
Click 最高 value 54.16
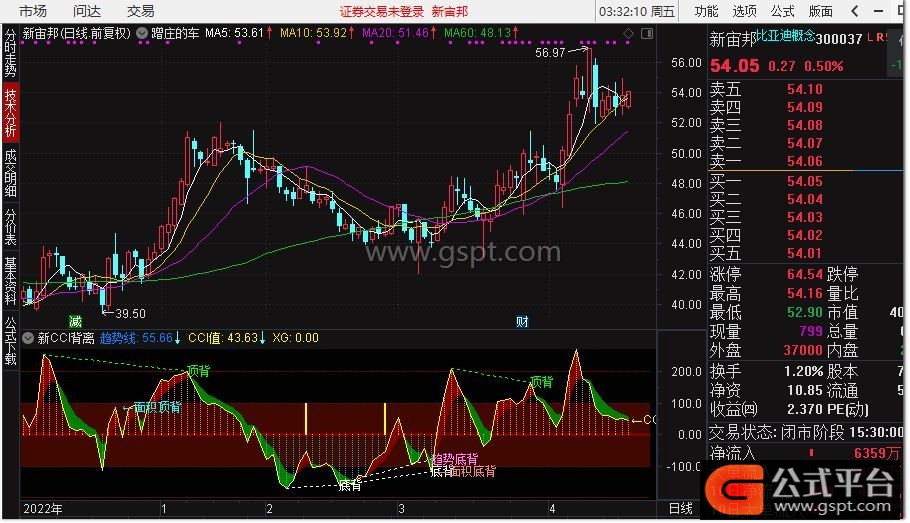point(805,293)
